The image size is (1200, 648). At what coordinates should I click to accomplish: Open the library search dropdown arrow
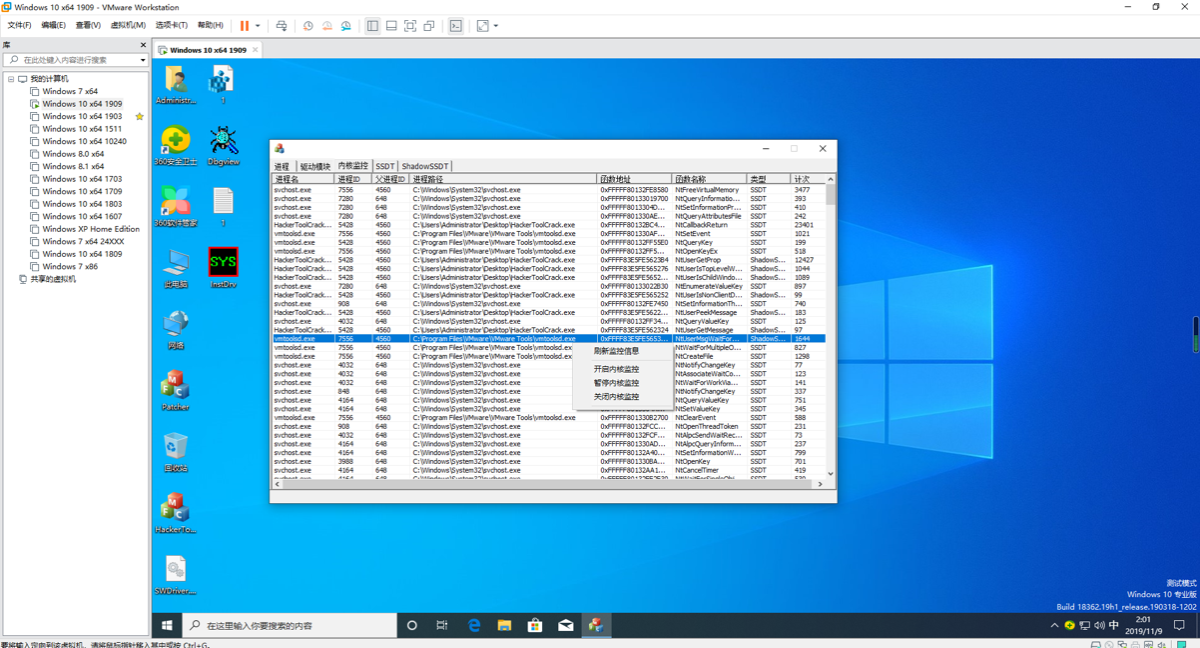click(x=143, y=60)
